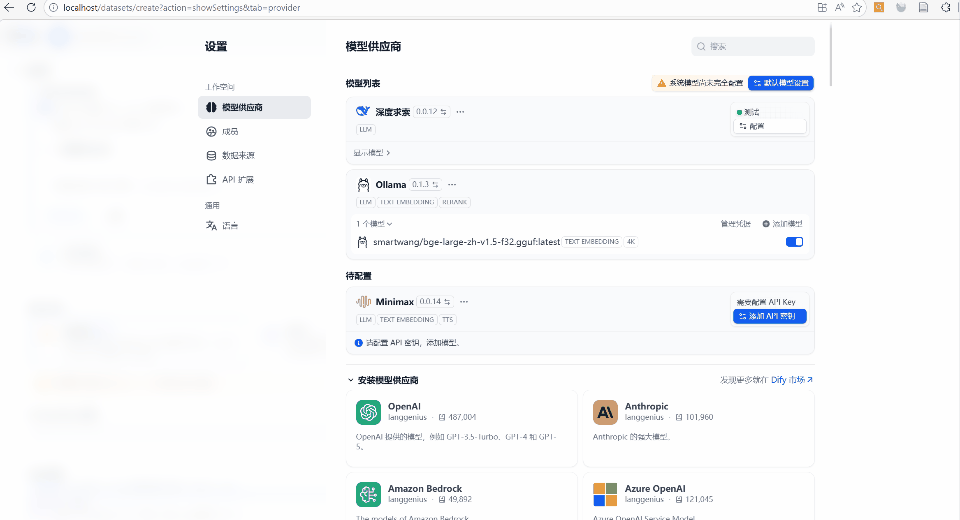The width and height of the screenshot is (960, 520).
Task: Click the split screen icon in address bar
Action: pos(822,7)
